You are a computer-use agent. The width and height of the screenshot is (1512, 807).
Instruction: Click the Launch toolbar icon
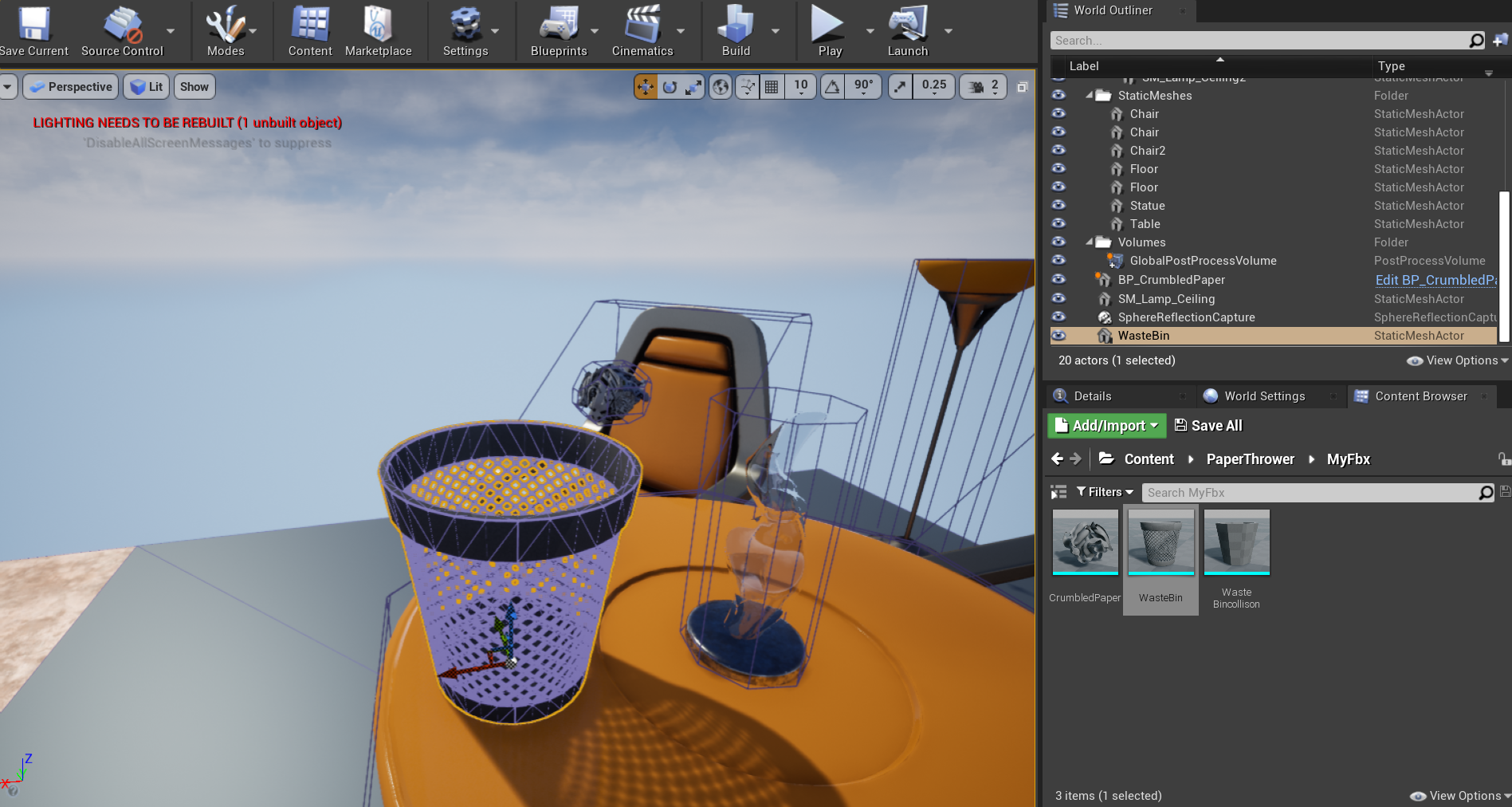(908, 31)
